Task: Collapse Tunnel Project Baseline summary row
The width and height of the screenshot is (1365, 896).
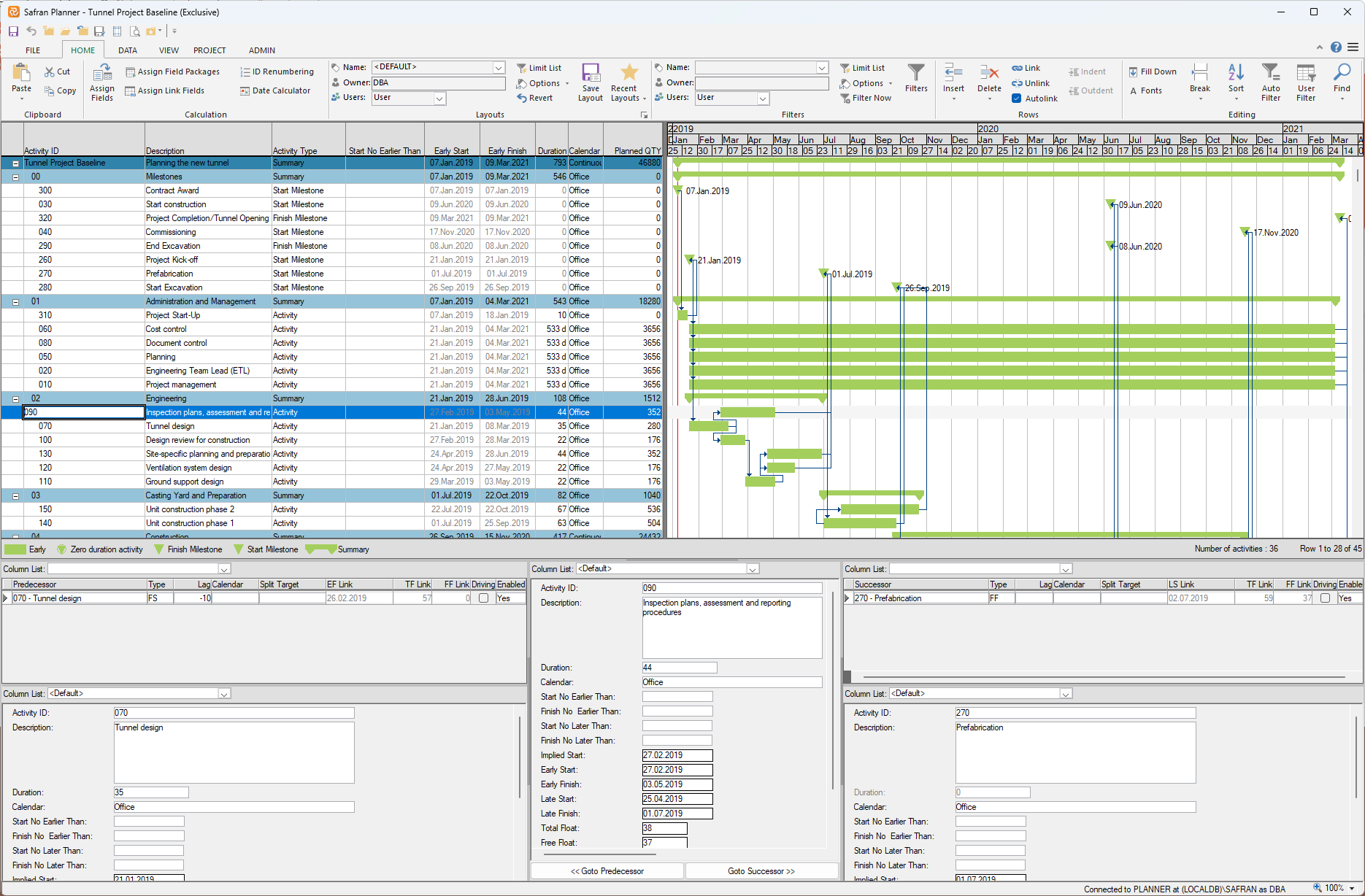Action: click(x=15, y=163)
